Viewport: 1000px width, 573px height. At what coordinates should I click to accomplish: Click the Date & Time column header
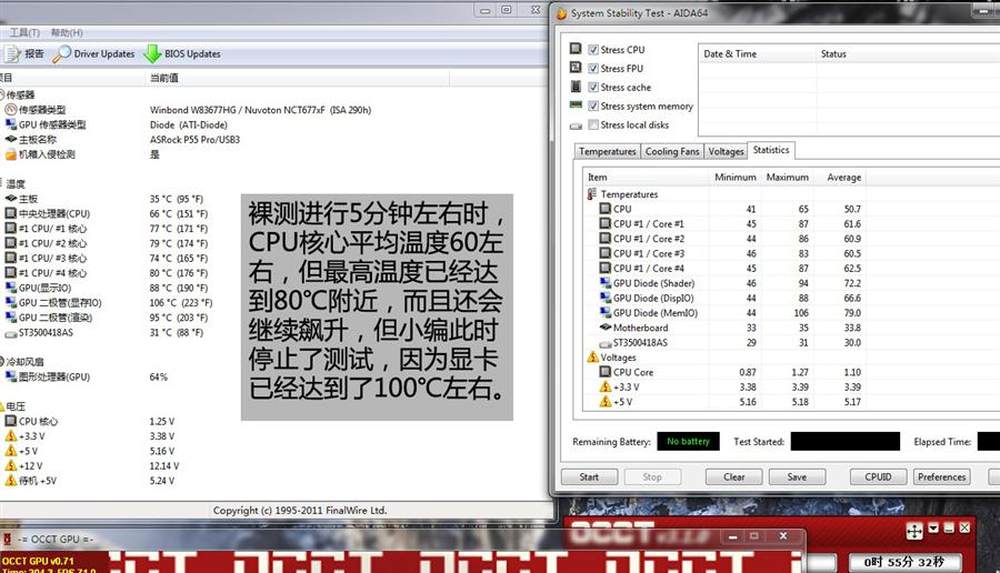[x=757, y=54]
